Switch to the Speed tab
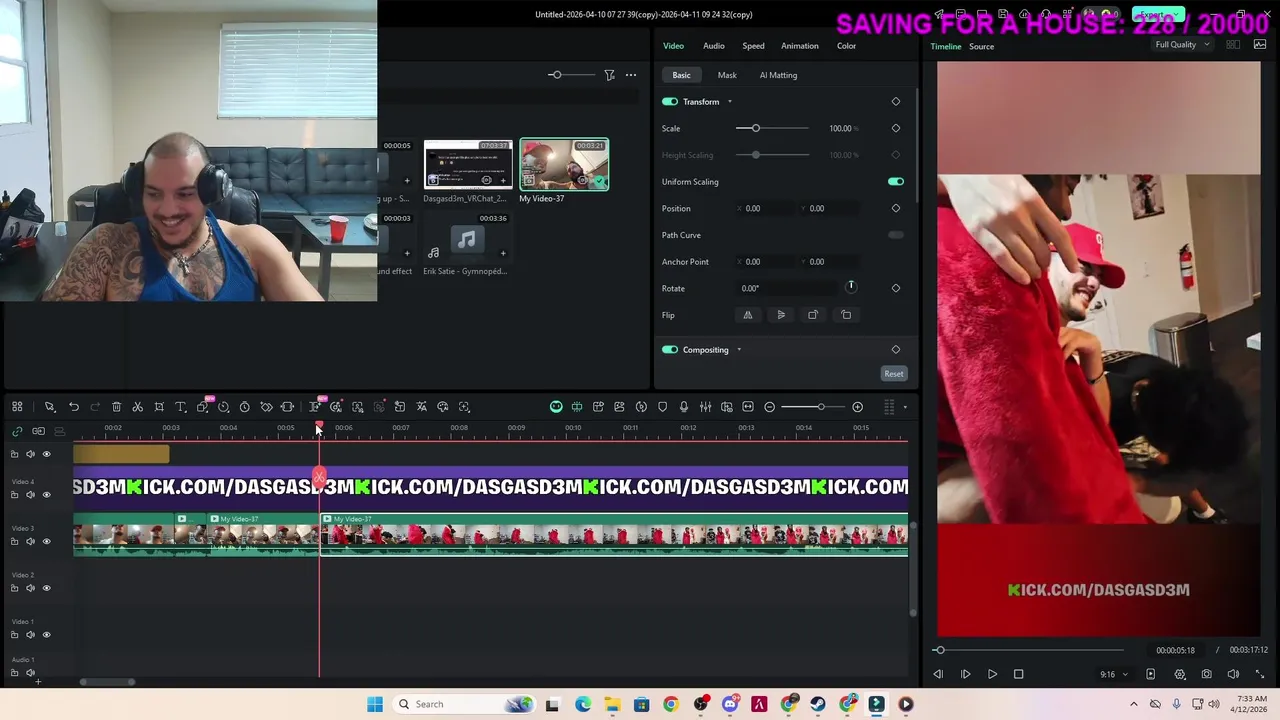Viewport: 1280px width, 720px height. pyautogui.click(x=753, y=46)
